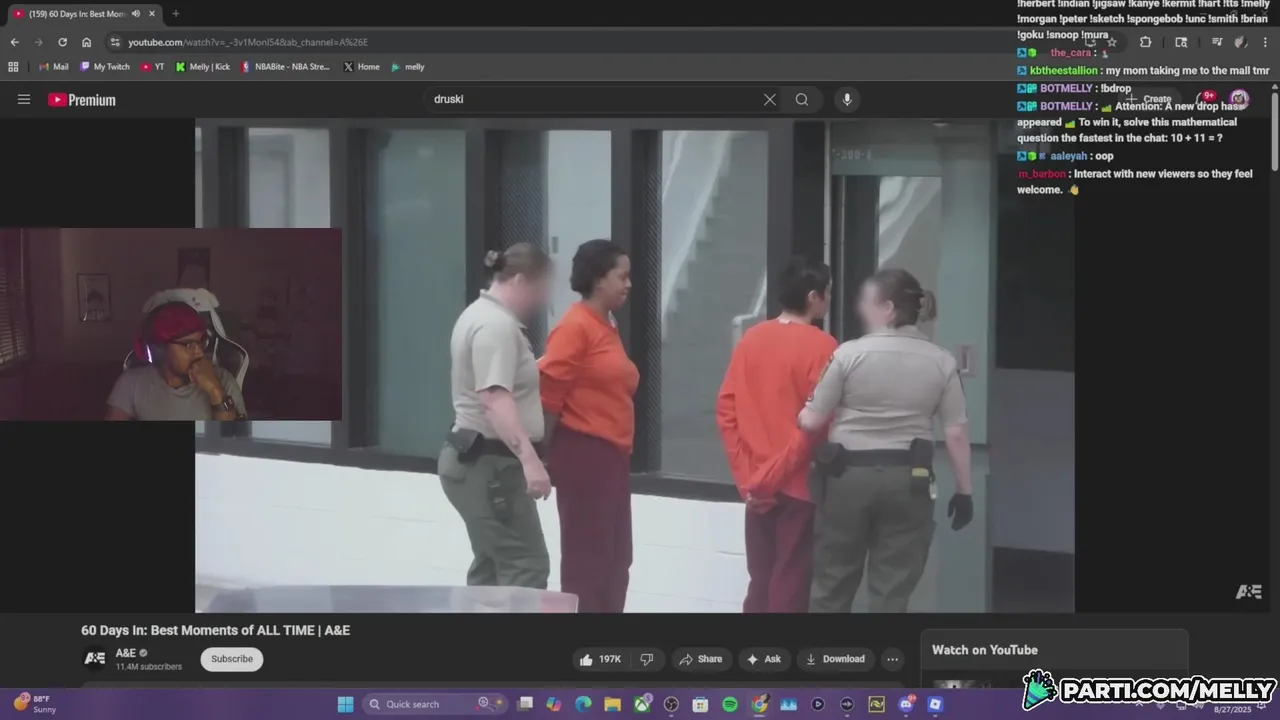Viewport: 1280px width, 720px height.
Task: Open the Melly | Kick bookmark
Action: 203,67
